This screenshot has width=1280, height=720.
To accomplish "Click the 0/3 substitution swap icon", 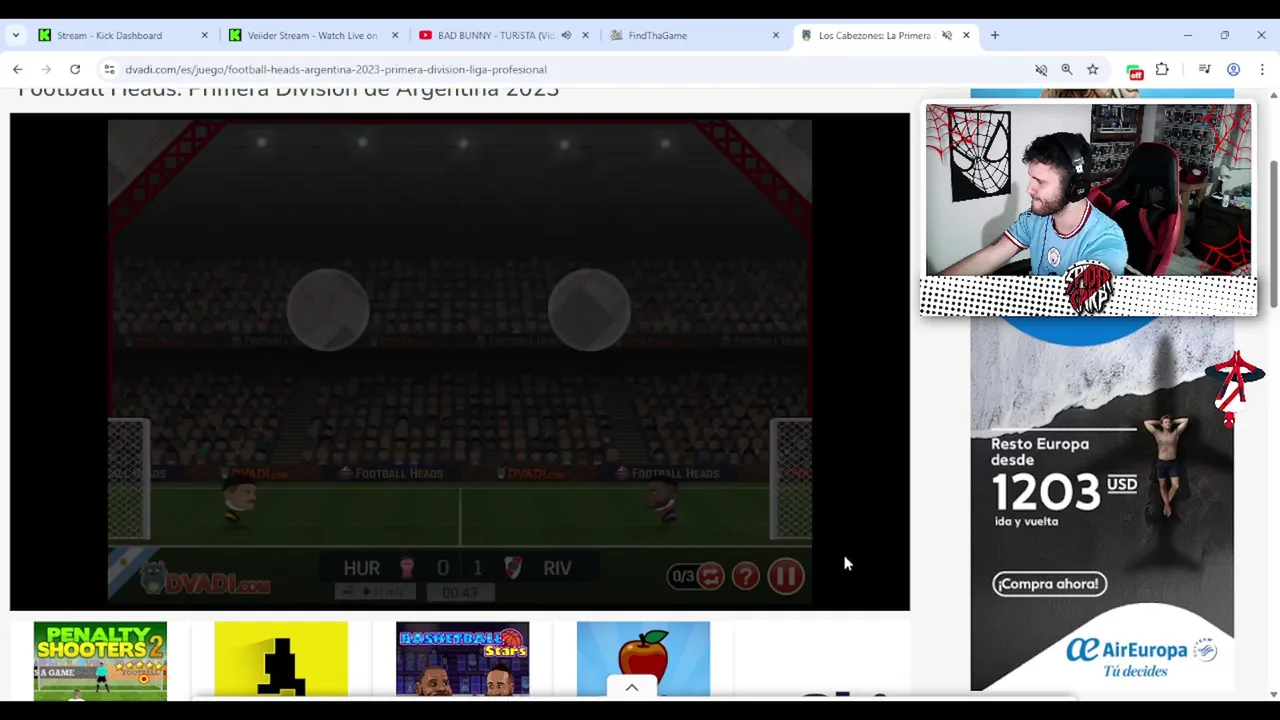I will click(710, 576).
